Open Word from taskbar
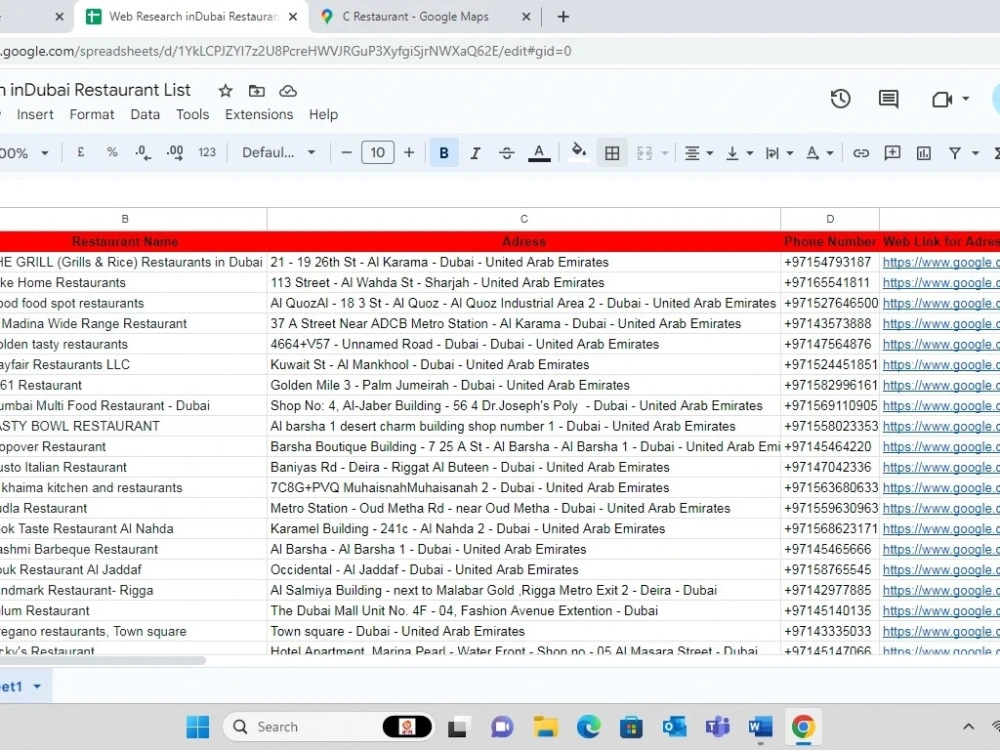 [760, 726]
